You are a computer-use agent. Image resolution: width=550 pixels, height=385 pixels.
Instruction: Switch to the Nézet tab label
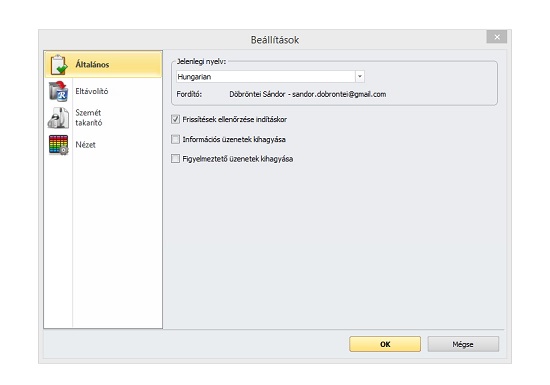pos(86,144)
